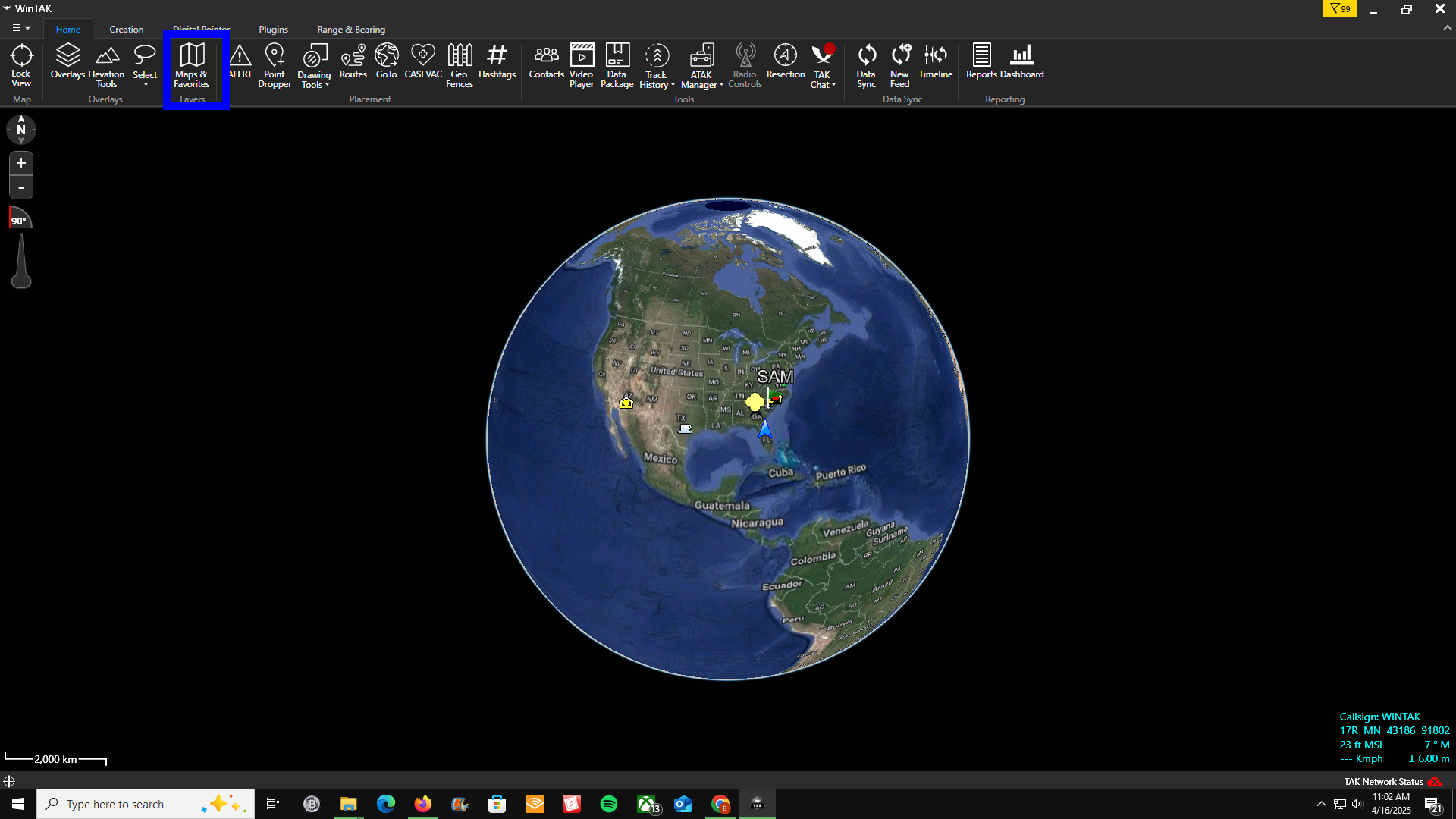Image resolution: width=1456 pixels, height=819 pixels.
Task: Open the Windows Start menu
Action: tap(18, 804)
